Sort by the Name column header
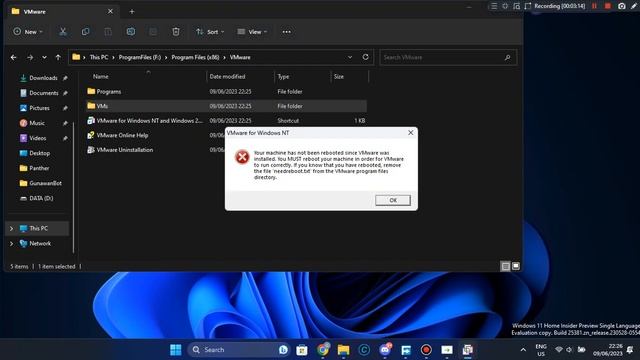The width and height of the screenshot is (640, 360). (x=100, y=76)
